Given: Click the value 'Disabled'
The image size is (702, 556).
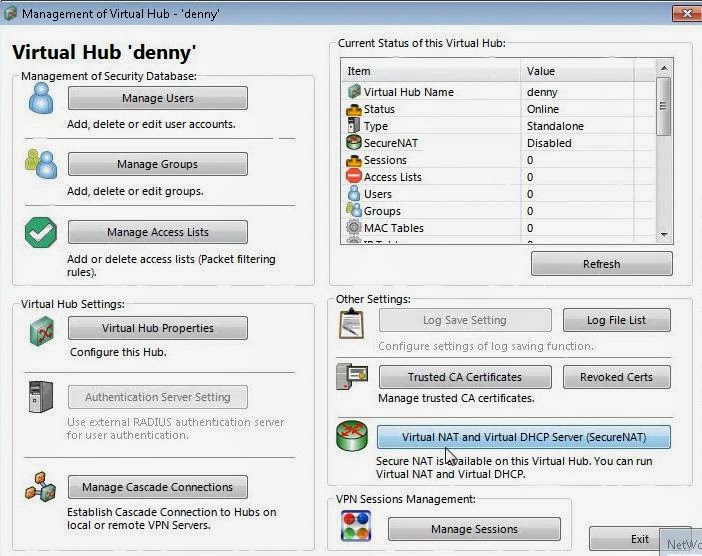Looking at the screenshot, I should pyautogui.click(x=549, y=143).
